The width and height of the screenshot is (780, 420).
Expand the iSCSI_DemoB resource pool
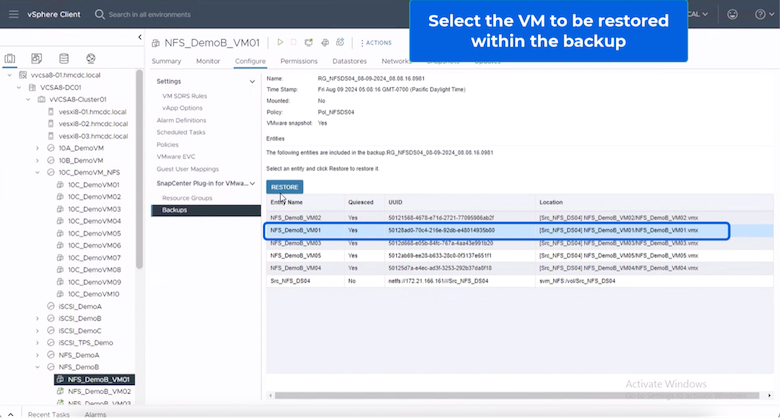37,318
